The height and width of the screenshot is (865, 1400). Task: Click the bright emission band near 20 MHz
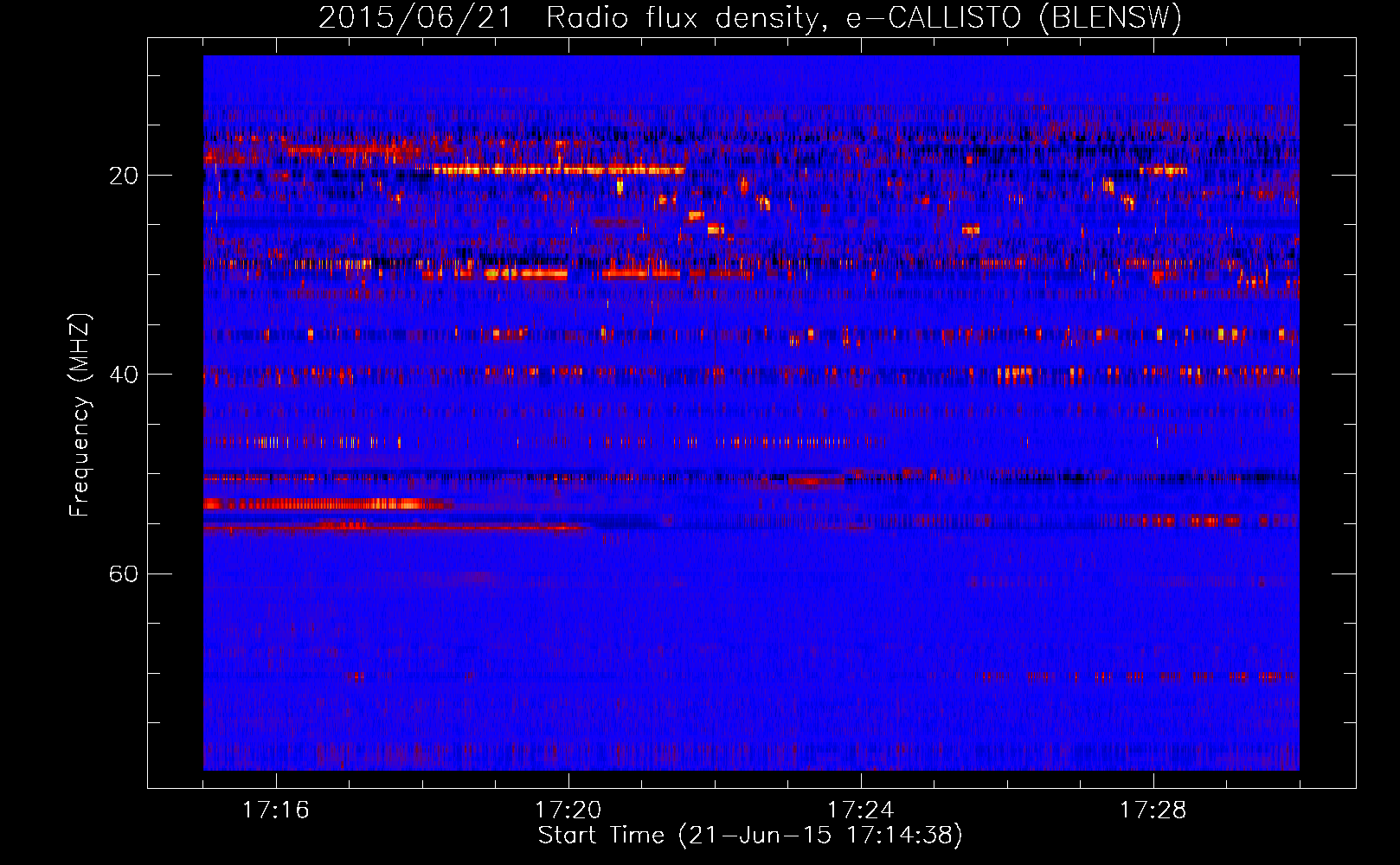pos(558,170)
